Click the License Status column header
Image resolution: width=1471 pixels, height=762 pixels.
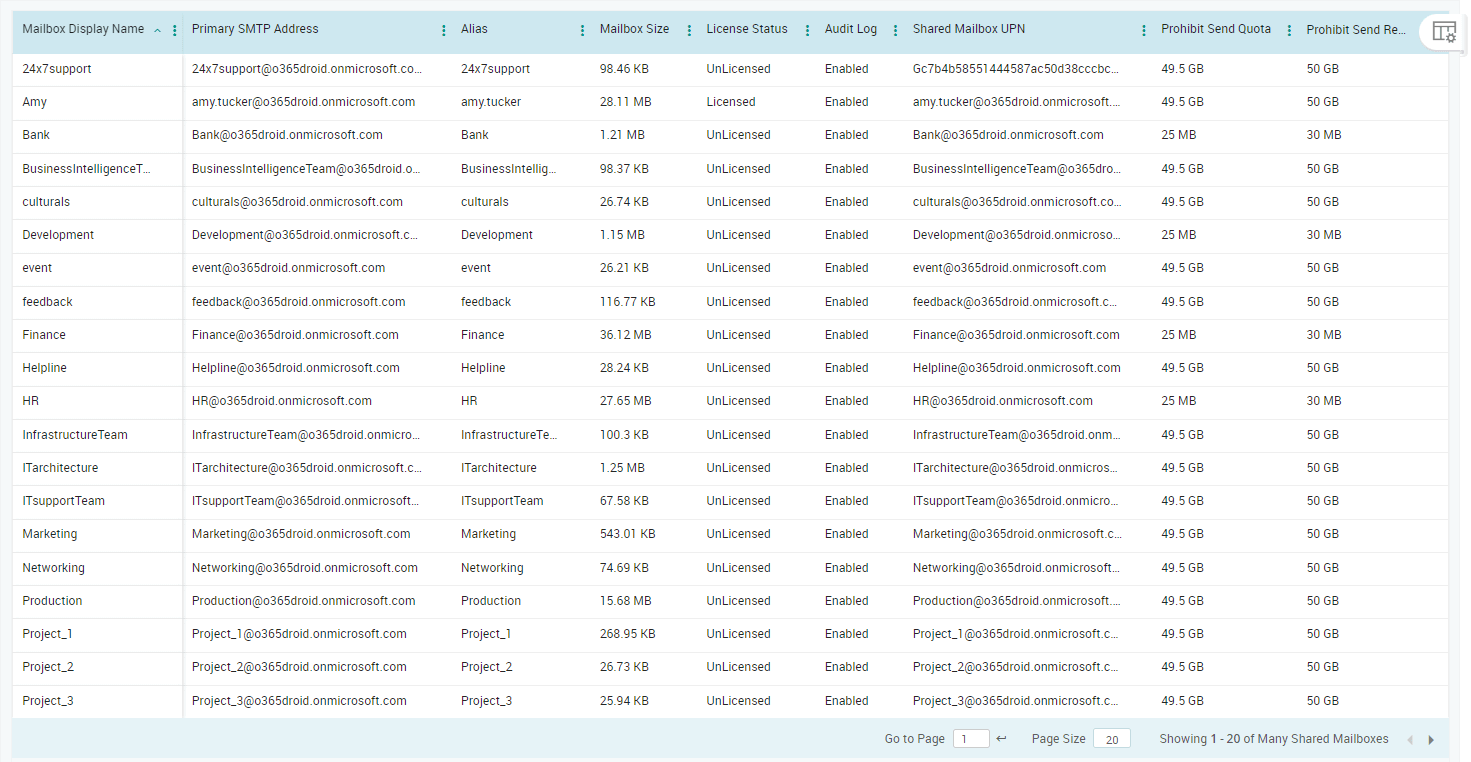point(746,29)
